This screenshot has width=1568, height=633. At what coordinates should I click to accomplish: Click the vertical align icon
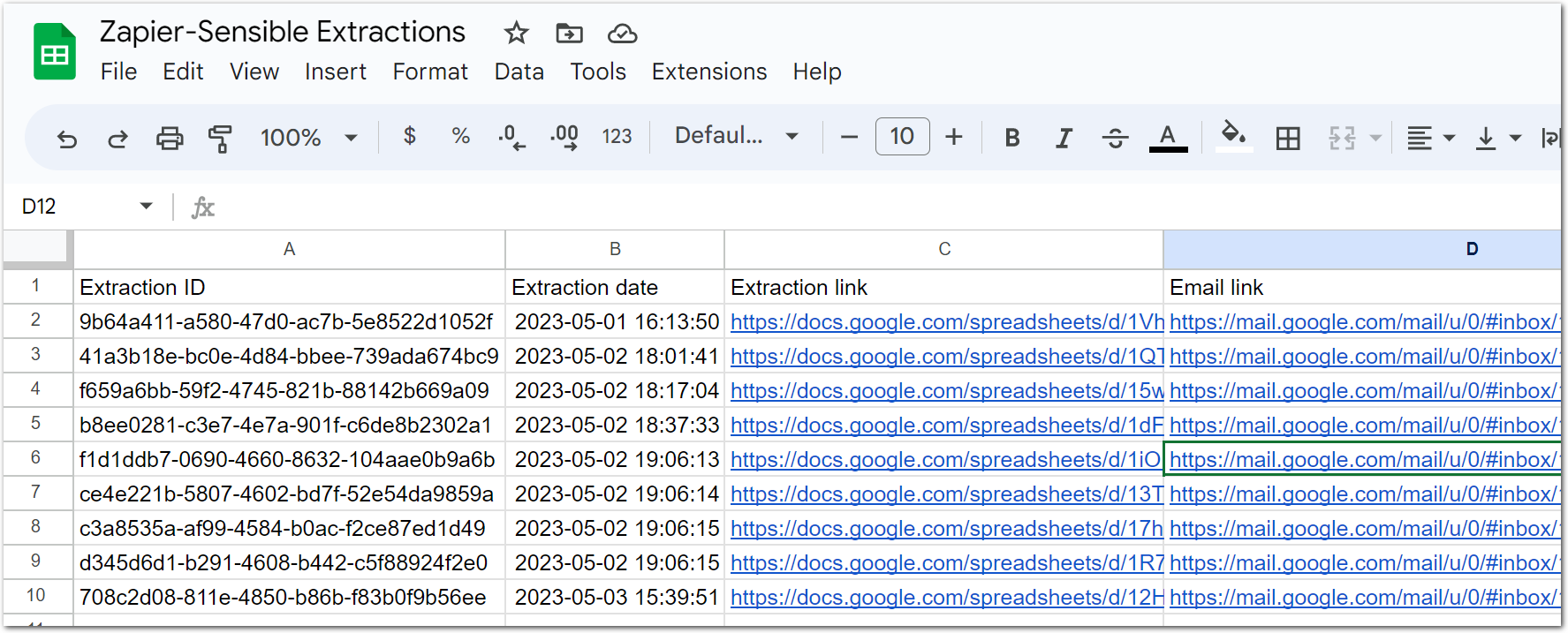tap(1486, 138)
